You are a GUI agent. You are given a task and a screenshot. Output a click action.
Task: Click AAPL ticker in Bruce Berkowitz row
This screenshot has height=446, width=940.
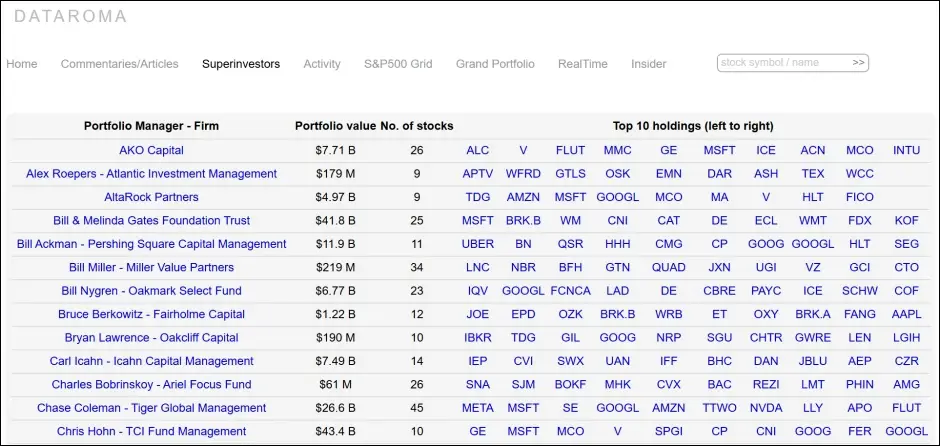click(906, 314)
